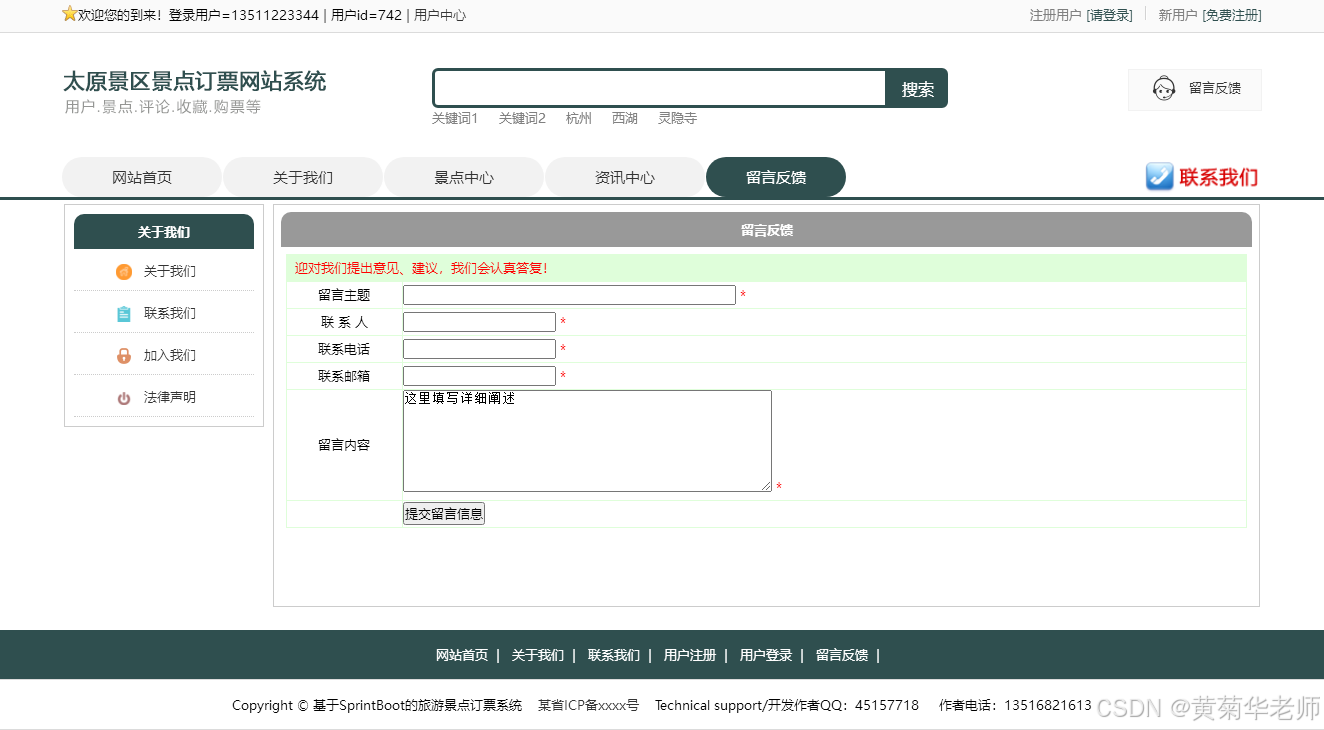
Task: Click the 关键词2 search suggestion
Action: pyautogui.click(x=522, y=118)
